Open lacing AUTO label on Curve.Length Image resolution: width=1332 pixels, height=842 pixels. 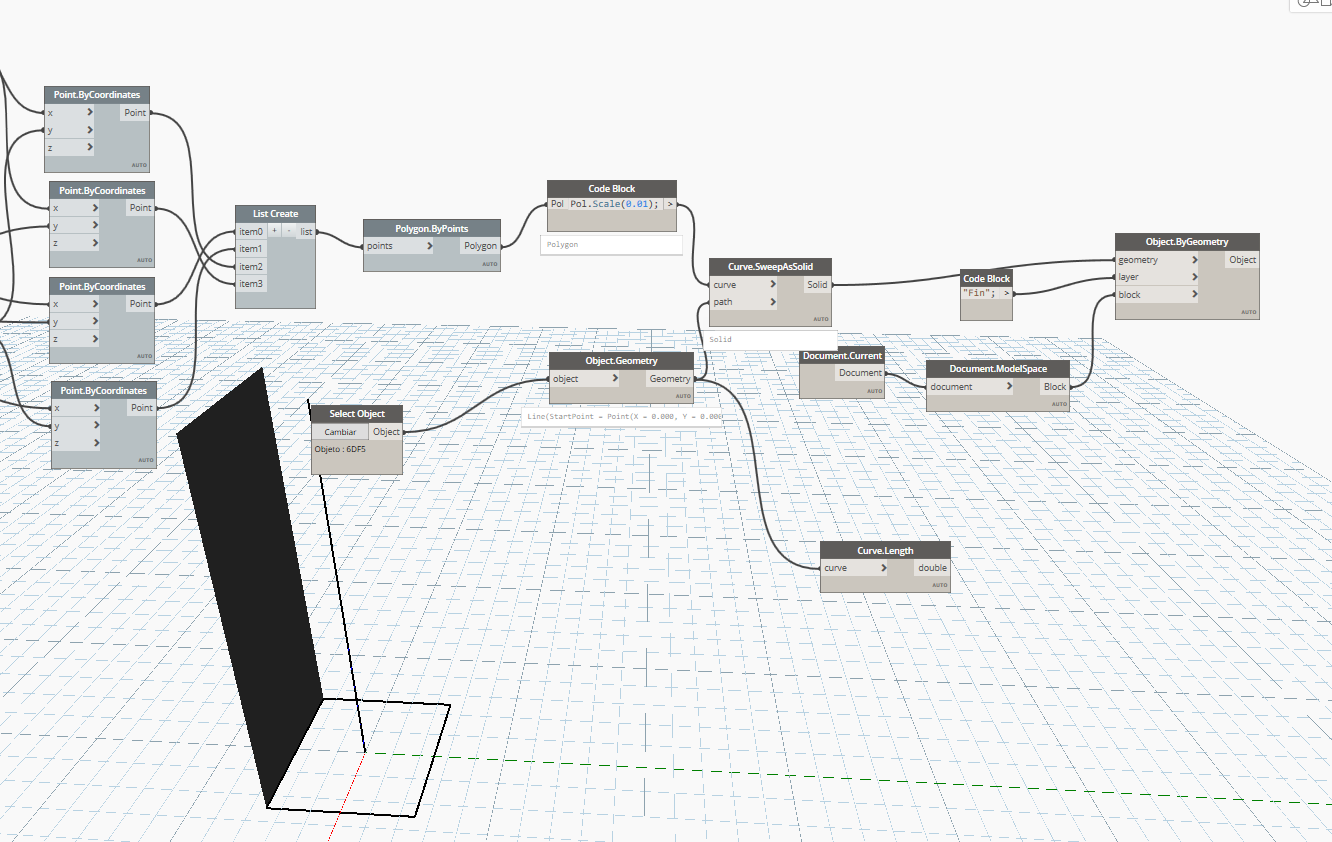click(x=940, y=585)
